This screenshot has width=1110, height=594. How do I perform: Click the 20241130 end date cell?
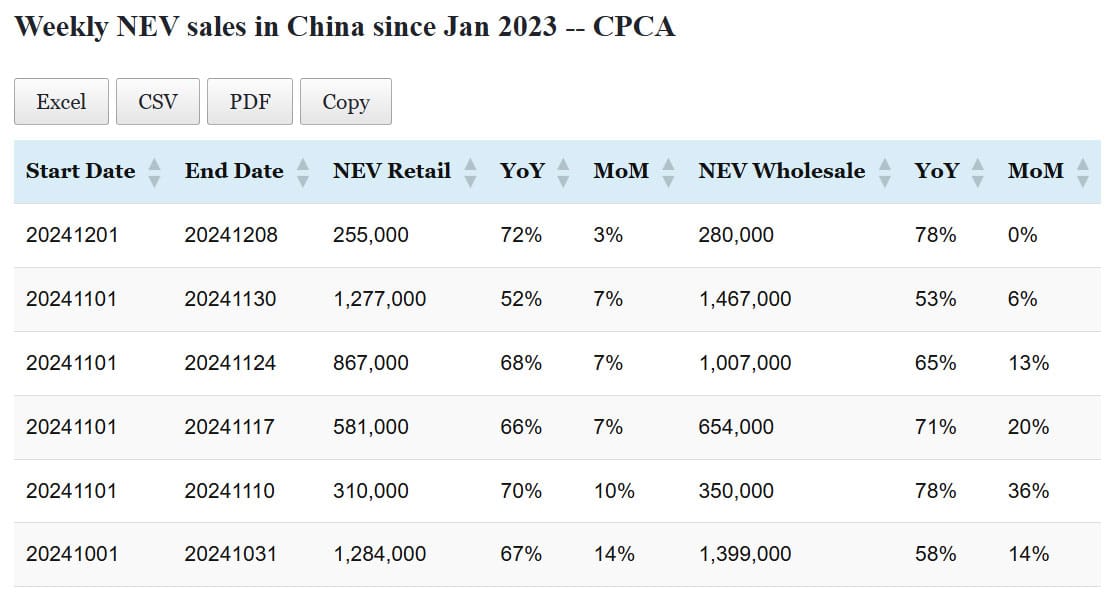tap(230, 299)
